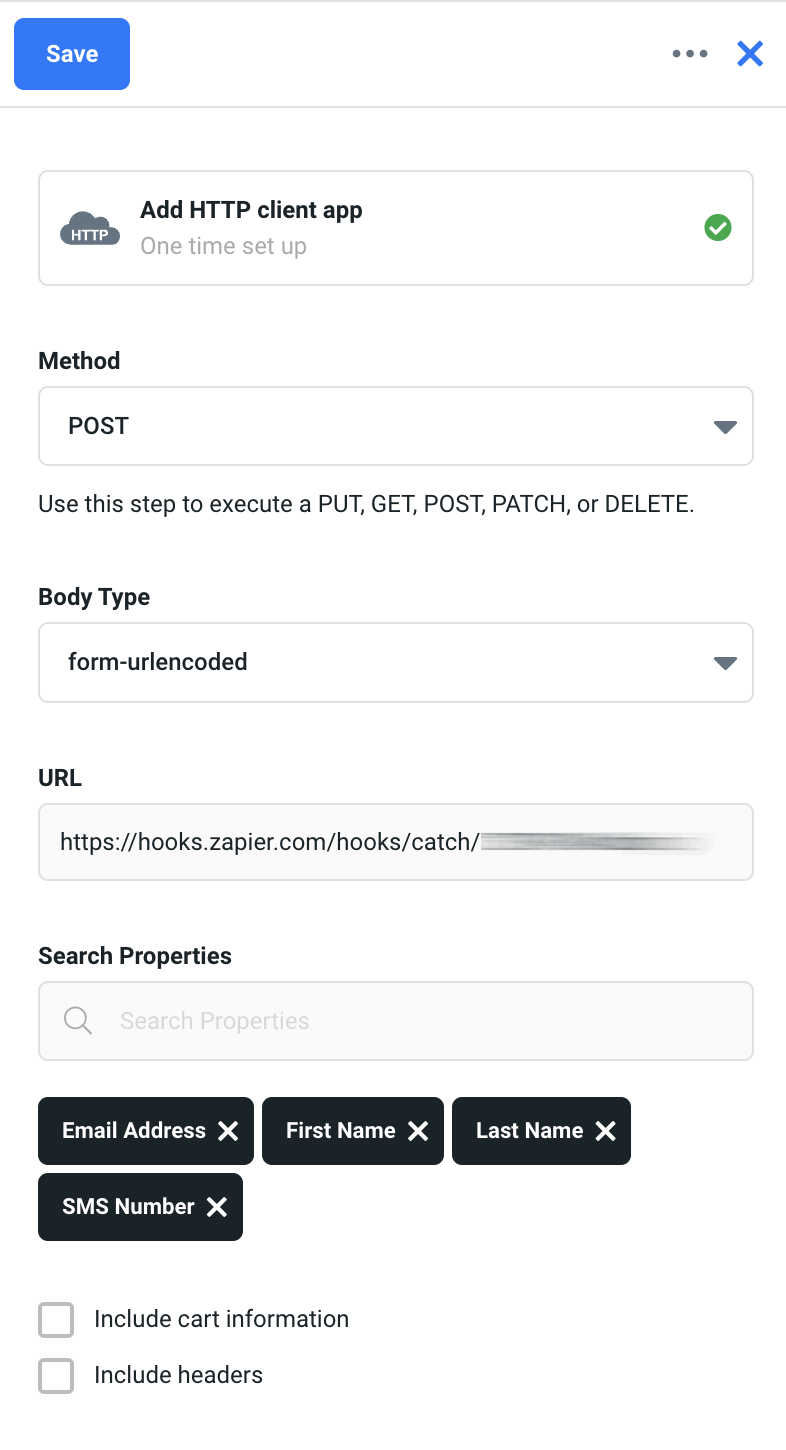Remove the SMS Number property tag

[216, 1207]
